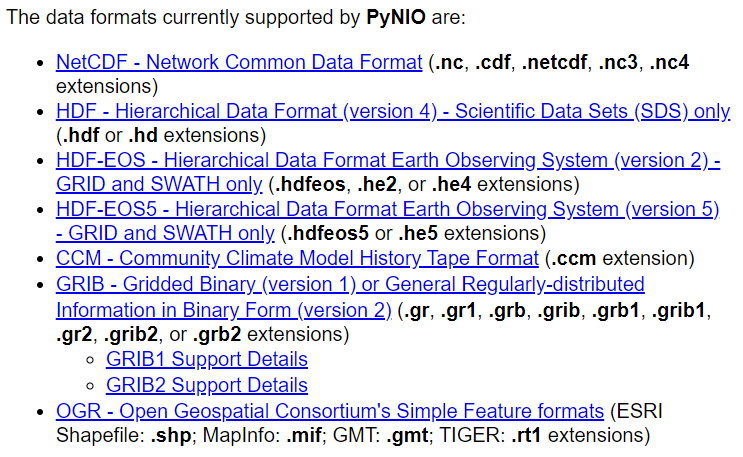Click the bold .rt1 TIGER extension text

526,436
